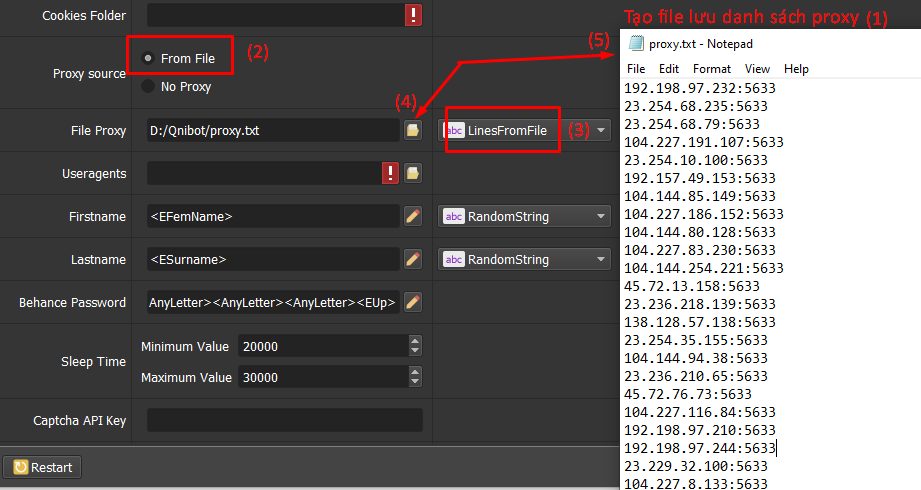
Task: Click the red warning icon in Useragents field
Action: (x=390, y=173)
